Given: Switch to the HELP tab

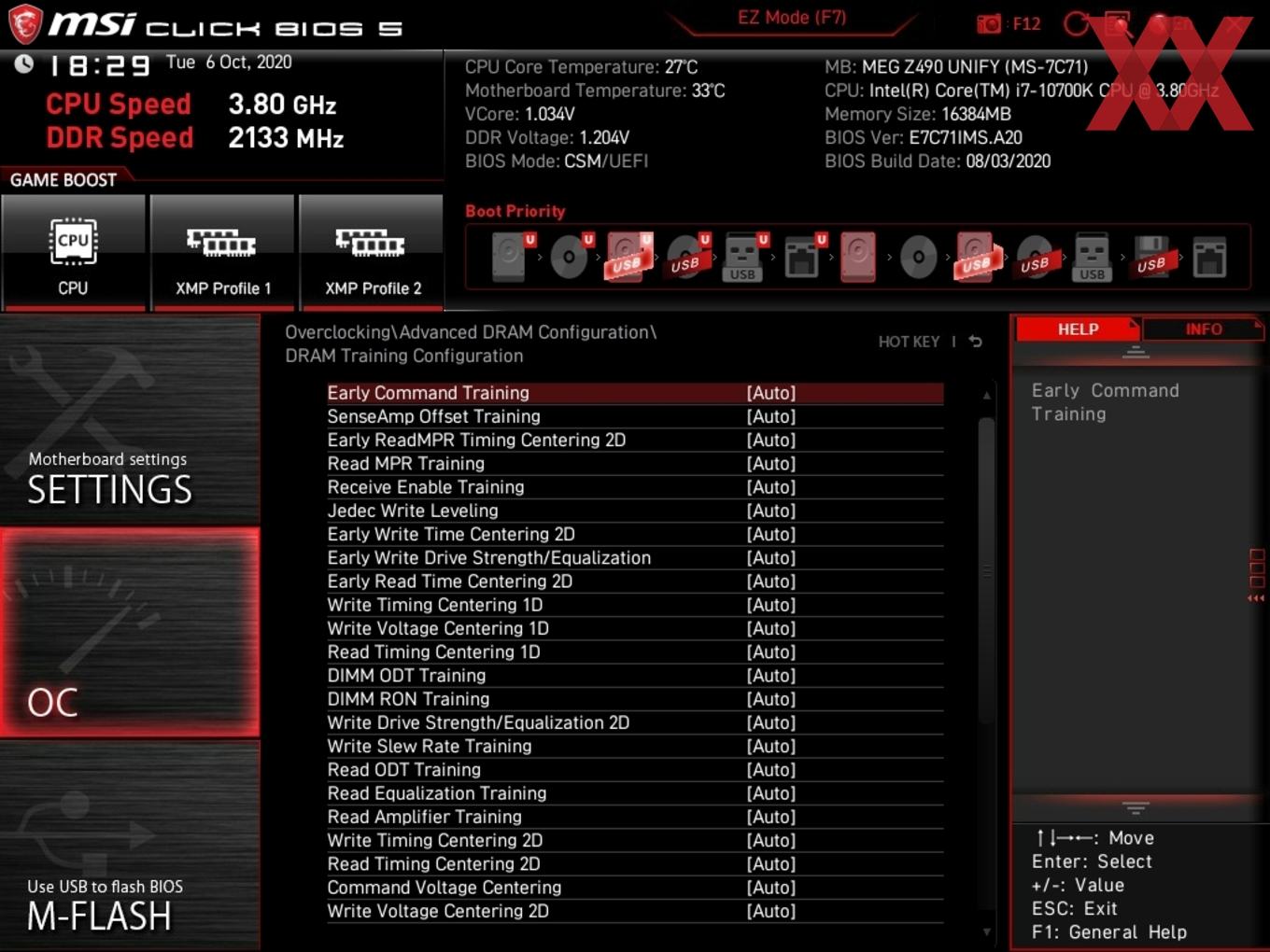Looking at the screenshot, I should point(1078,329).
